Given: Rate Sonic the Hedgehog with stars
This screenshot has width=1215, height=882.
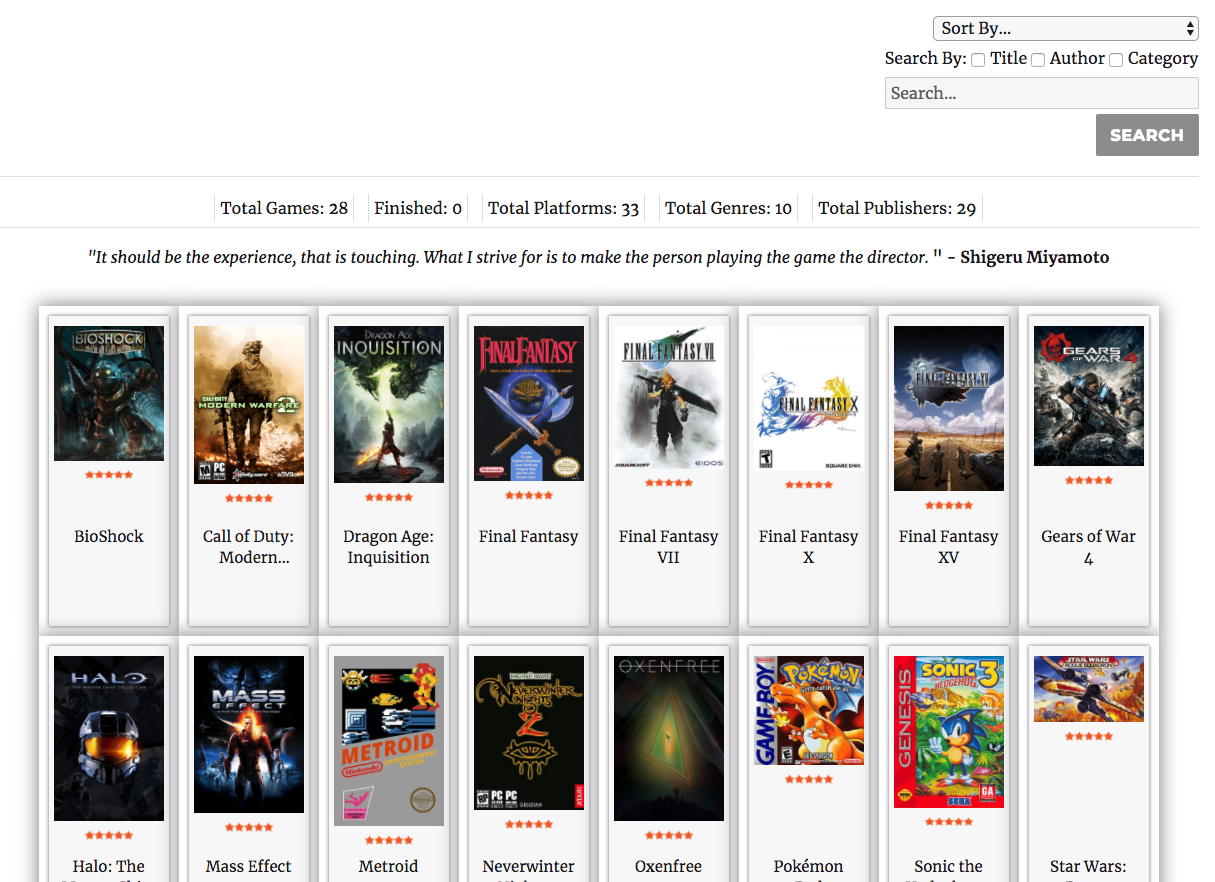Looking at the screenshot, I should pos(949,822).
